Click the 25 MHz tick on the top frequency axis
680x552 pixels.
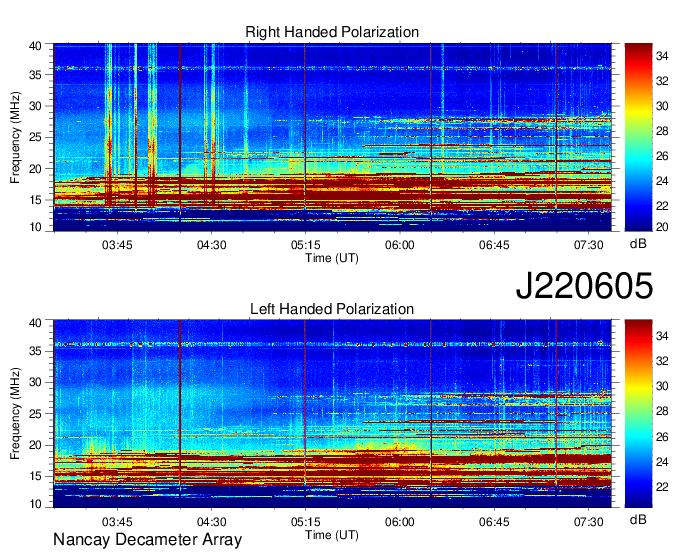(36, 137)
